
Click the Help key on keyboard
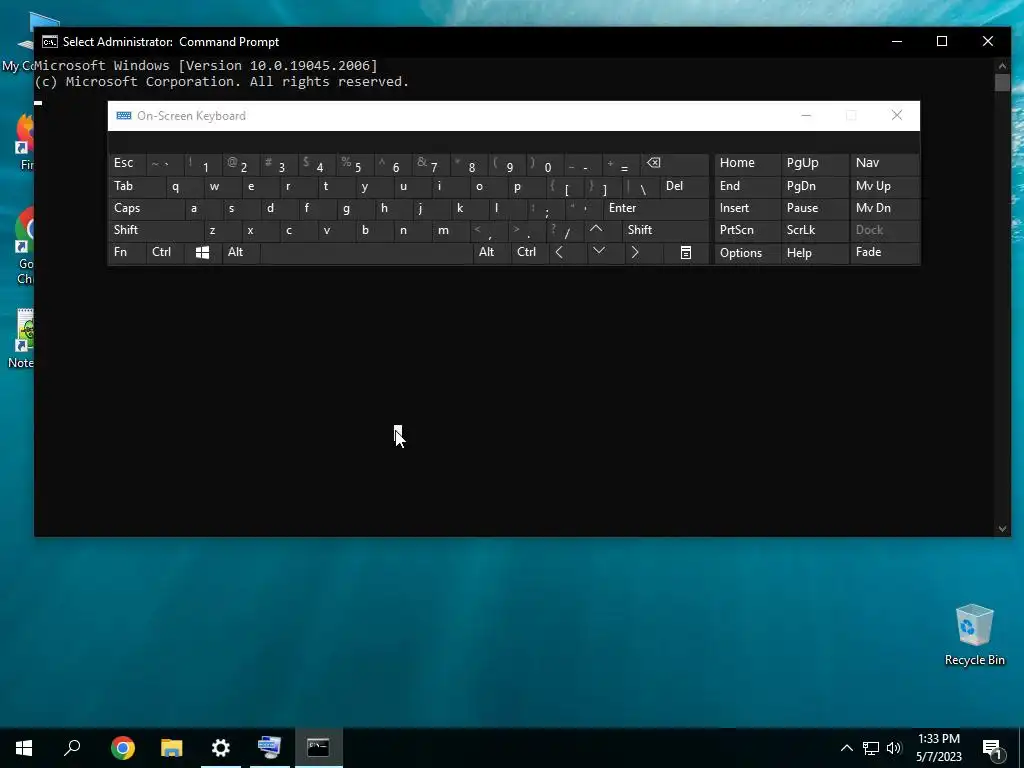click(x=814, y=253)
